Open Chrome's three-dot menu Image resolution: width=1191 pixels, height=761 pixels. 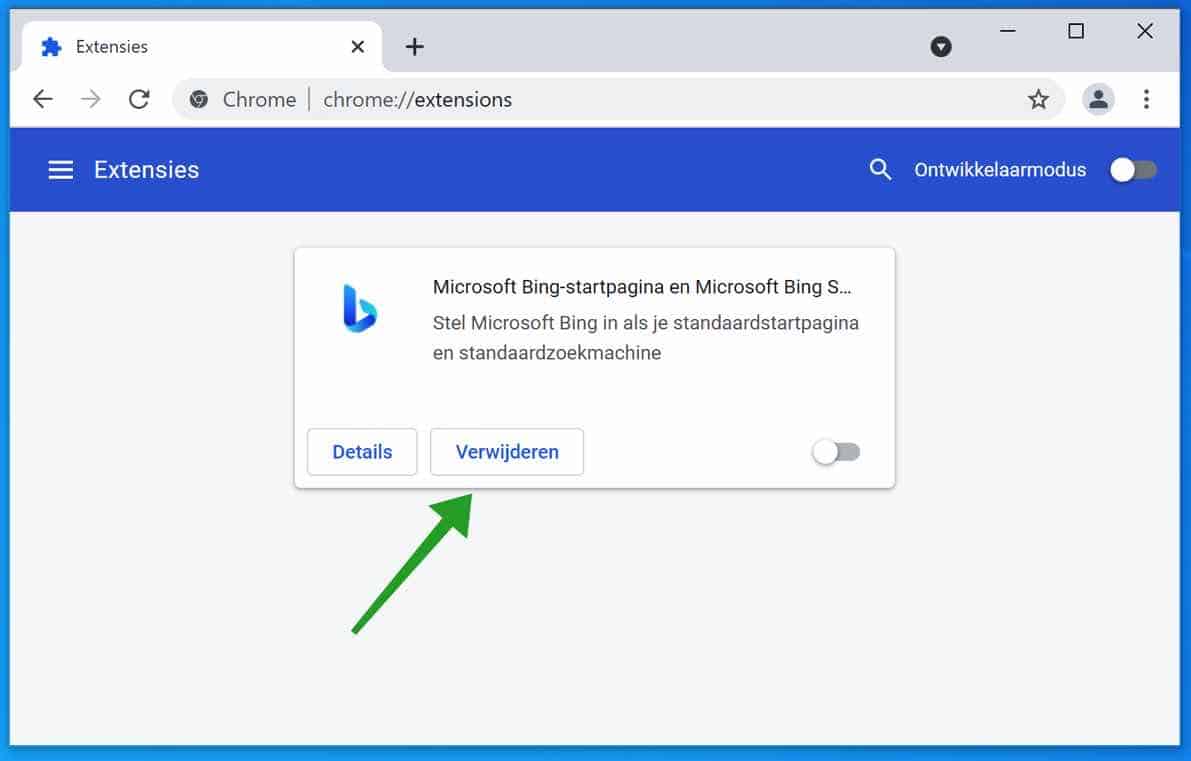pyautogui.click(x=1146, y=99)
